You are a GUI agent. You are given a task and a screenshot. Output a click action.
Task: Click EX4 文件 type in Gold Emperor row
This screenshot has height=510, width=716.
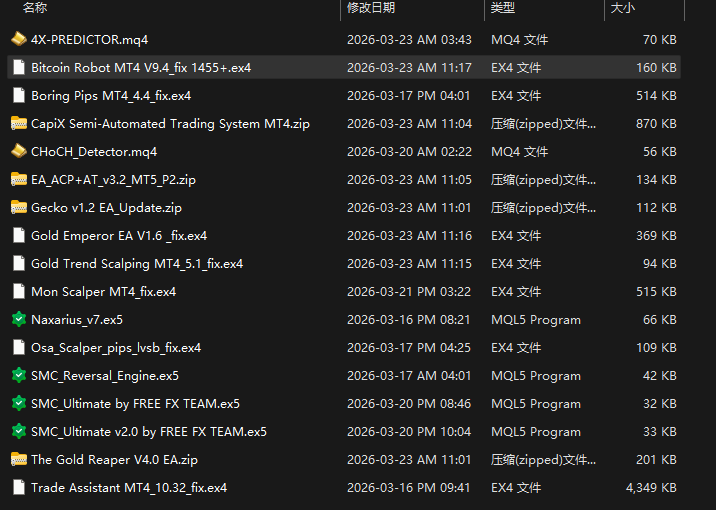[516, 236]
